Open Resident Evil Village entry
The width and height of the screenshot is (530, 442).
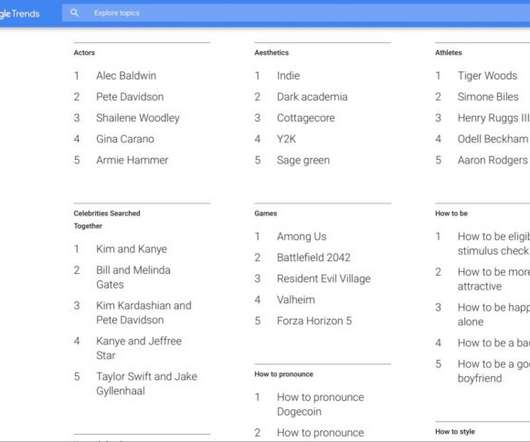[323, 279]
